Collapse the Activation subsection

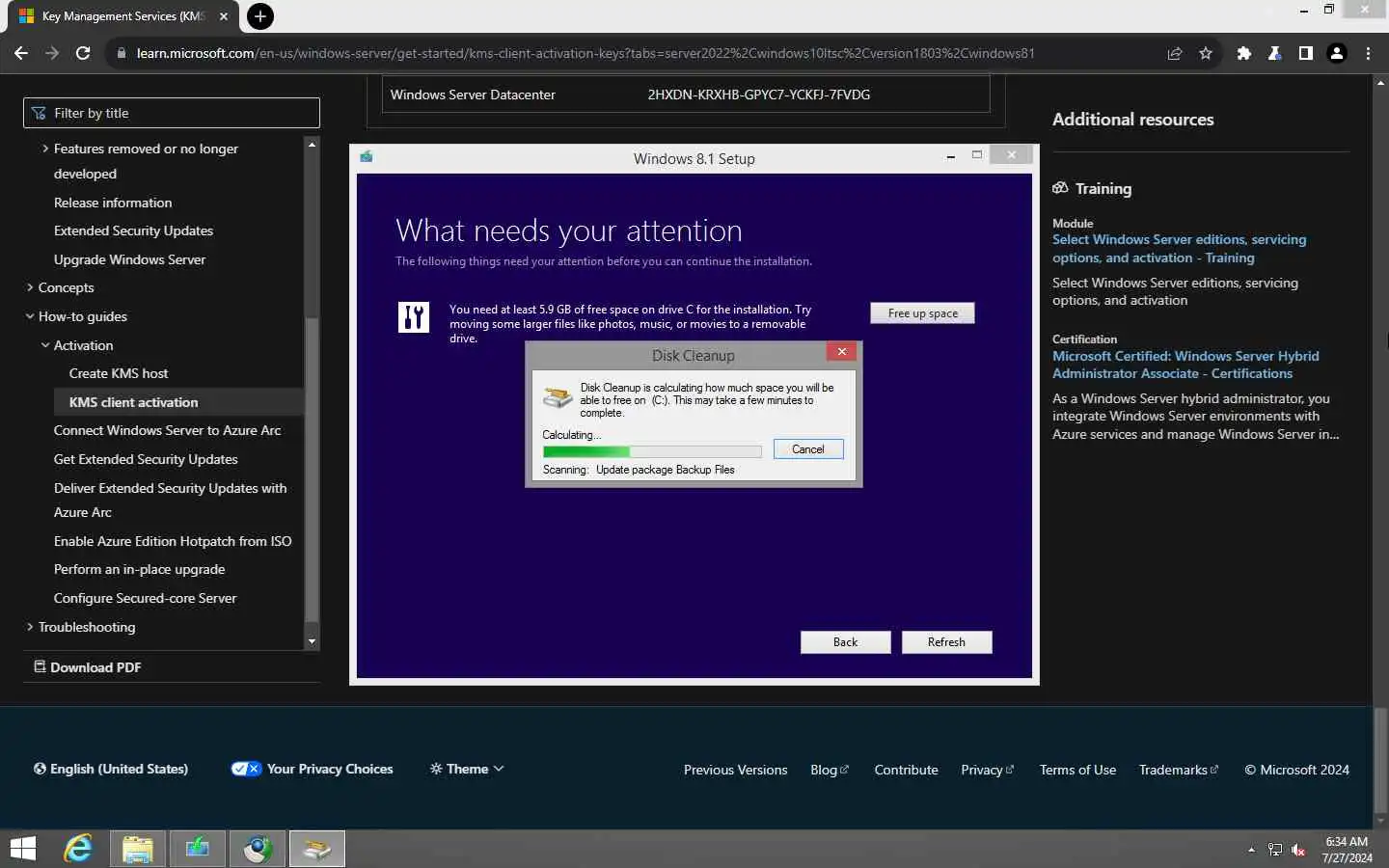click(77, 345)
